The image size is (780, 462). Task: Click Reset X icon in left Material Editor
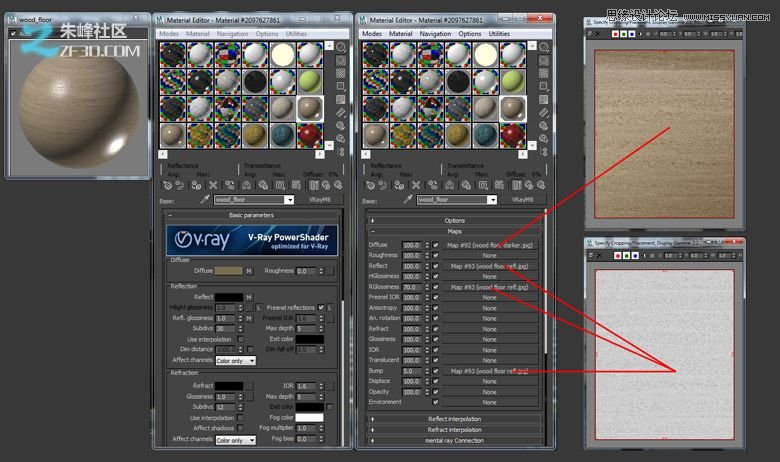(213, 185)
